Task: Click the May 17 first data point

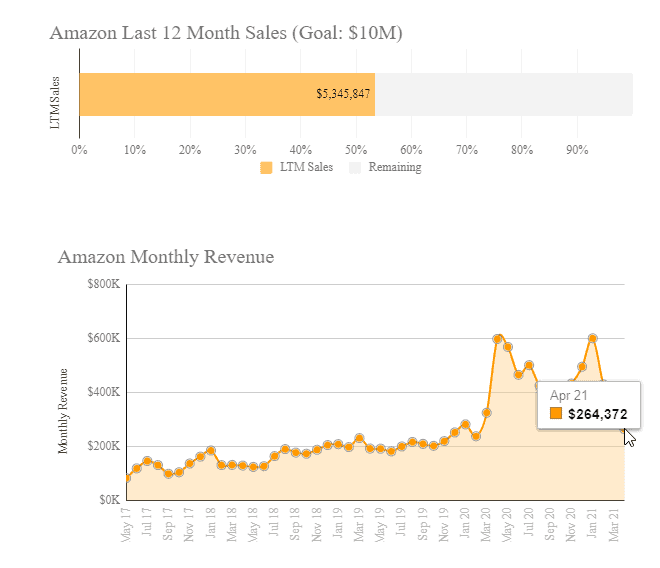Action: 127,477
